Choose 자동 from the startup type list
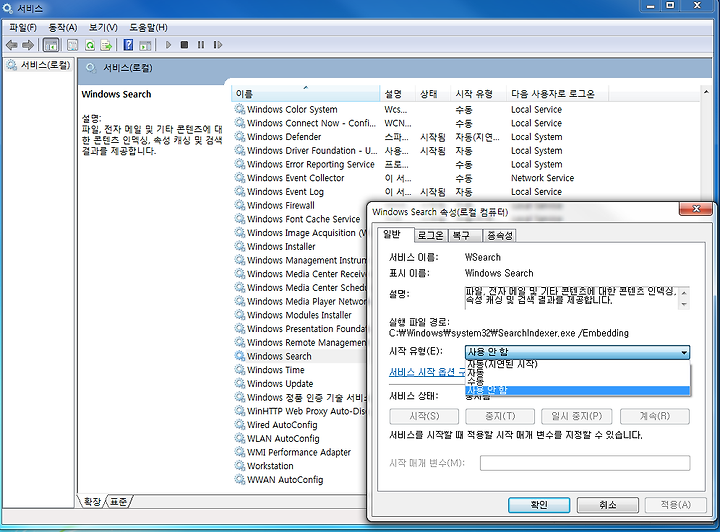Viewport: 720px width, 532px height. coord(577,373)
